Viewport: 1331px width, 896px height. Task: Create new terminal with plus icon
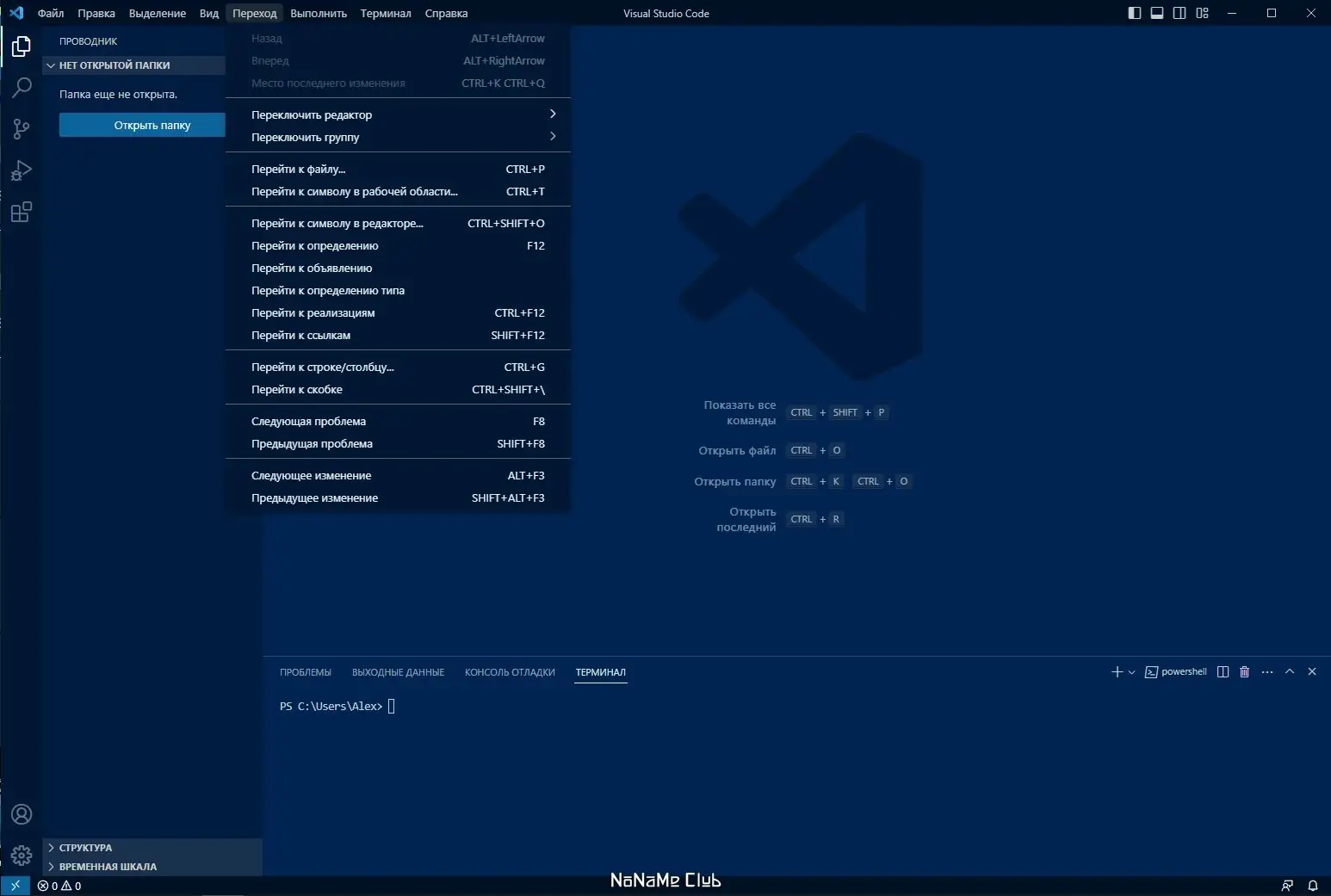pyautogui.click(x=1117, y=672)
